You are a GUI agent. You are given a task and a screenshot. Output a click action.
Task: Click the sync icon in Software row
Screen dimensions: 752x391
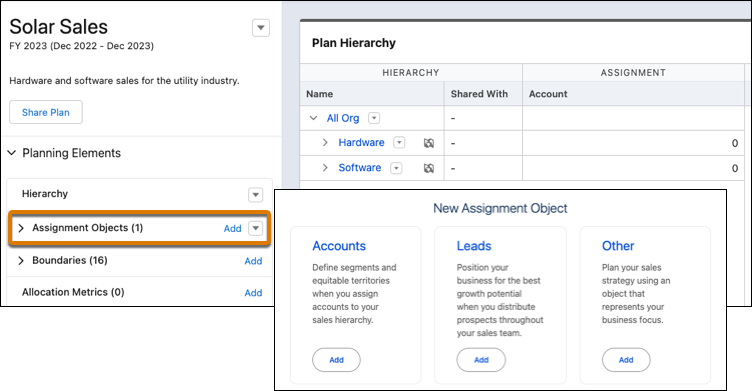(429, 168)
